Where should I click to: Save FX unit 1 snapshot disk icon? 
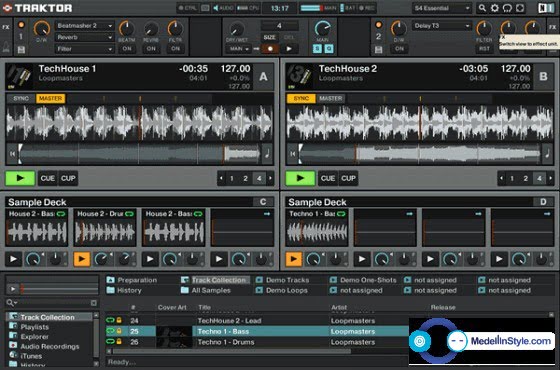(21, 49)
